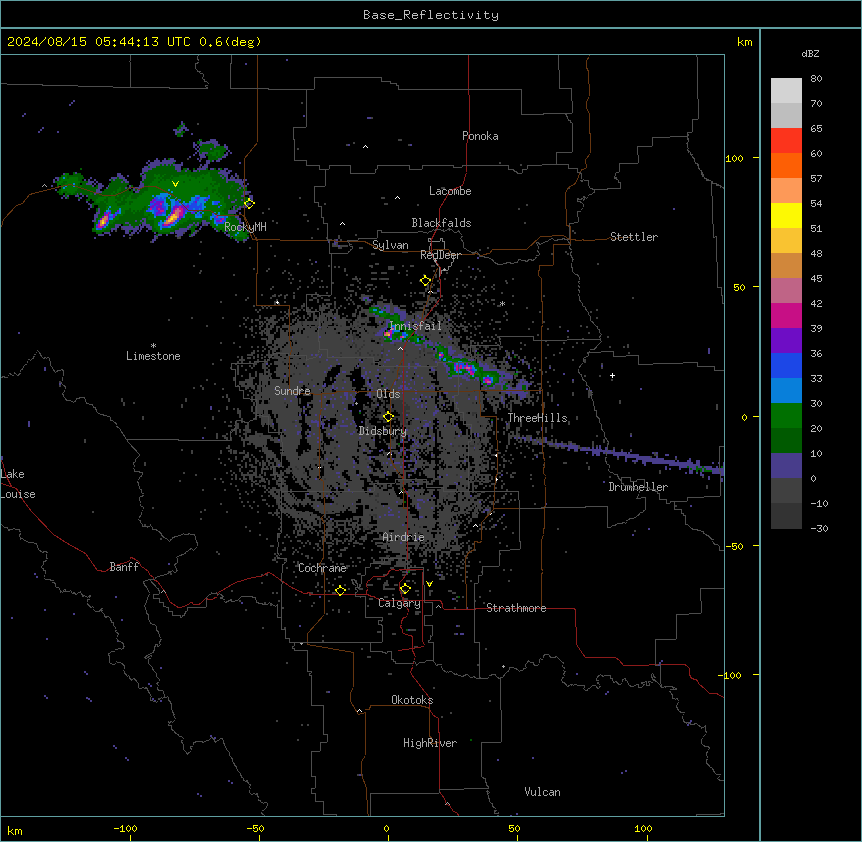Click the legend value -30

coord(819,529)
